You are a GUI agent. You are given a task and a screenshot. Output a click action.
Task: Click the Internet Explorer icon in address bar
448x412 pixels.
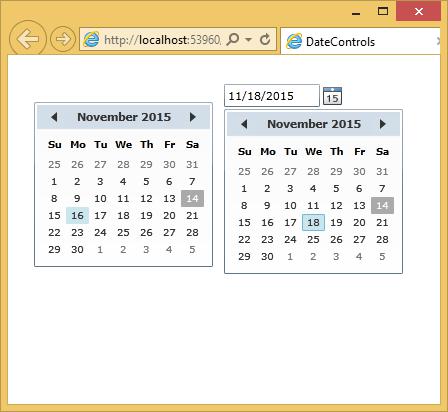click(x=91, y=39)
